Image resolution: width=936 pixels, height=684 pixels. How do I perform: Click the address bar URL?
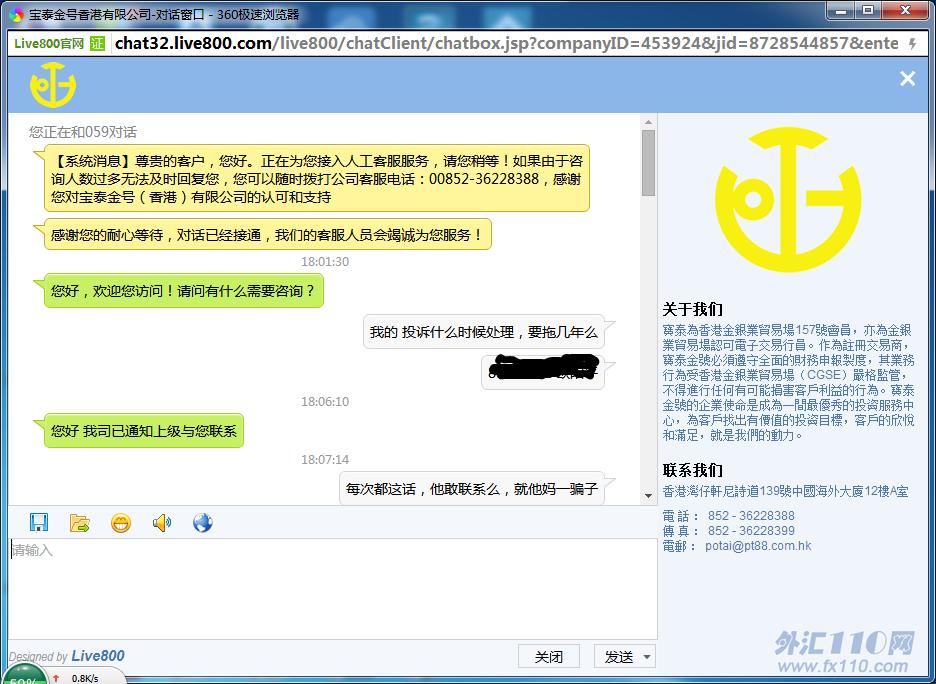(506, 44)
